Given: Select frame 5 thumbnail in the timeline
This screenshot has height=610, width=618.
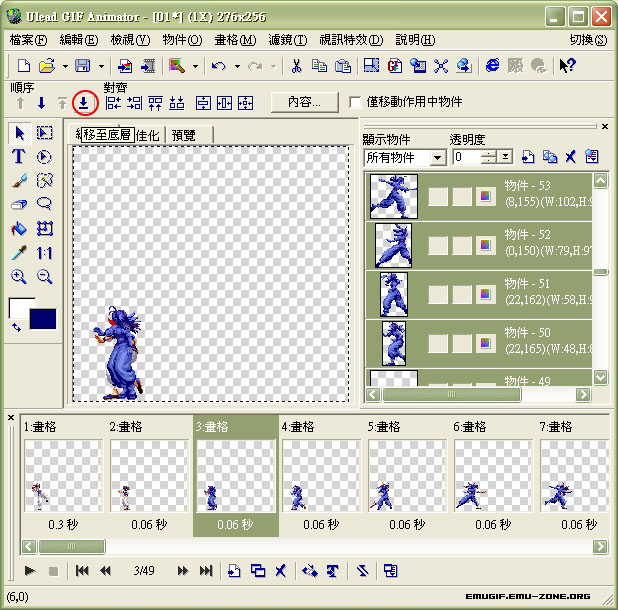Looking at the screenshot, I should (x=407, y=476).
